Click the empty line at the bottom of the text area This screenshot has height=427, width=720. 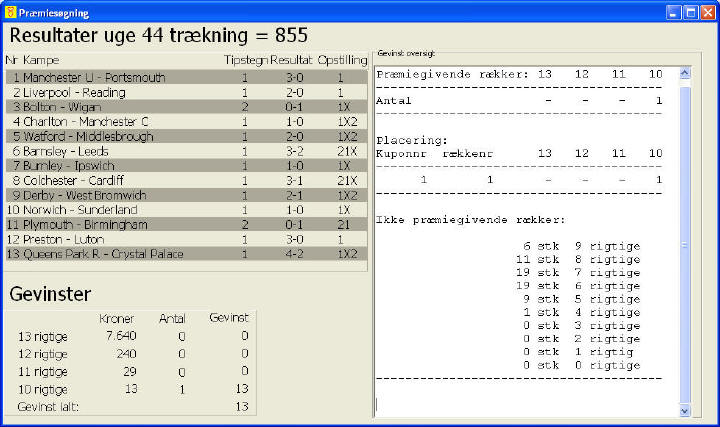click(527, 404)
